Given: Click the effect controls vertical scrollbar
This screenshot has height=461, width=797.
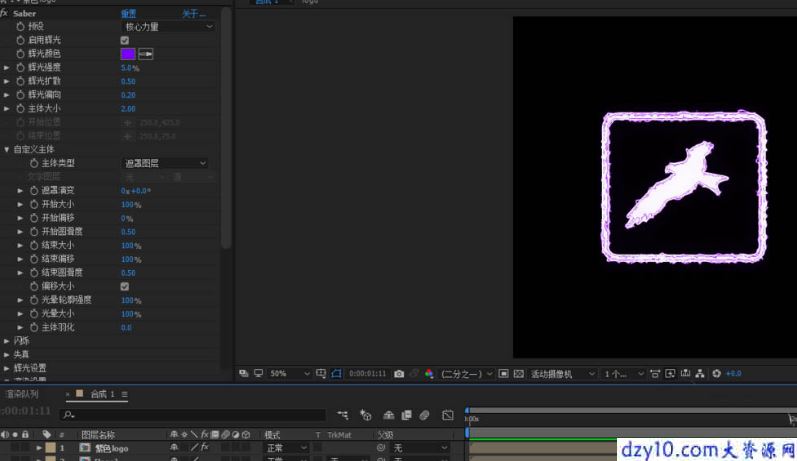Looking at the screenshot, I should [x=226, y=127].
